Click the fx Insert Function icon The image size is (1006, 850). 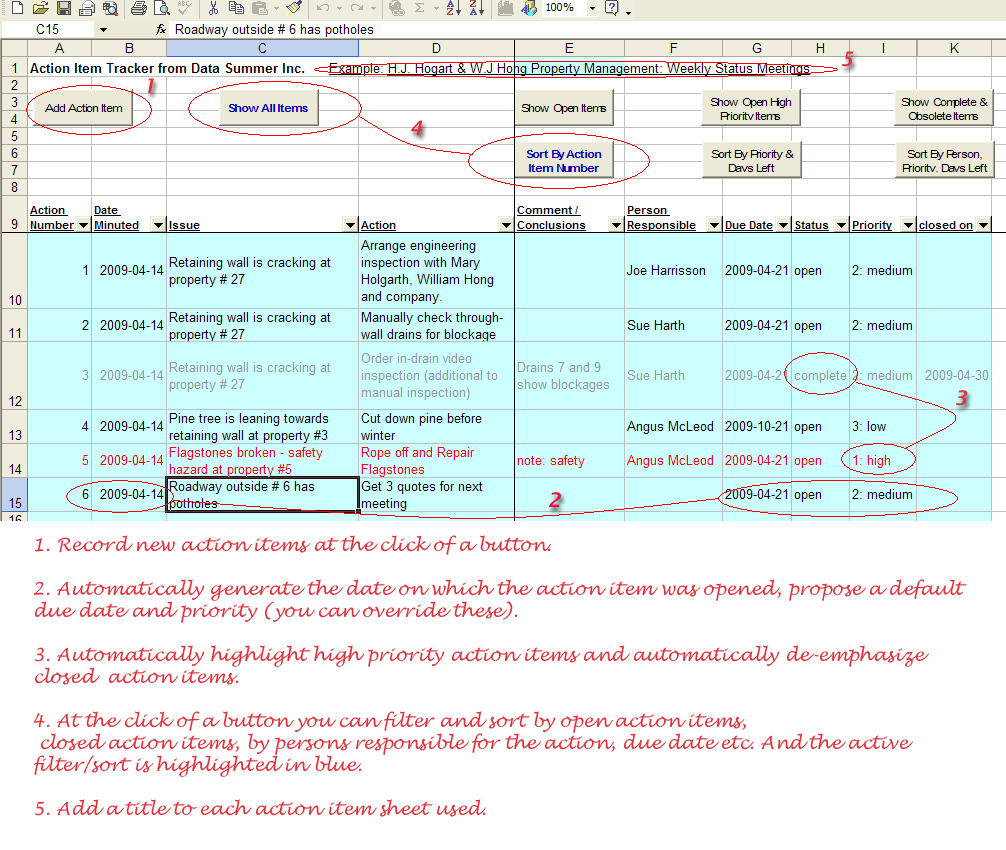[161, 30]
